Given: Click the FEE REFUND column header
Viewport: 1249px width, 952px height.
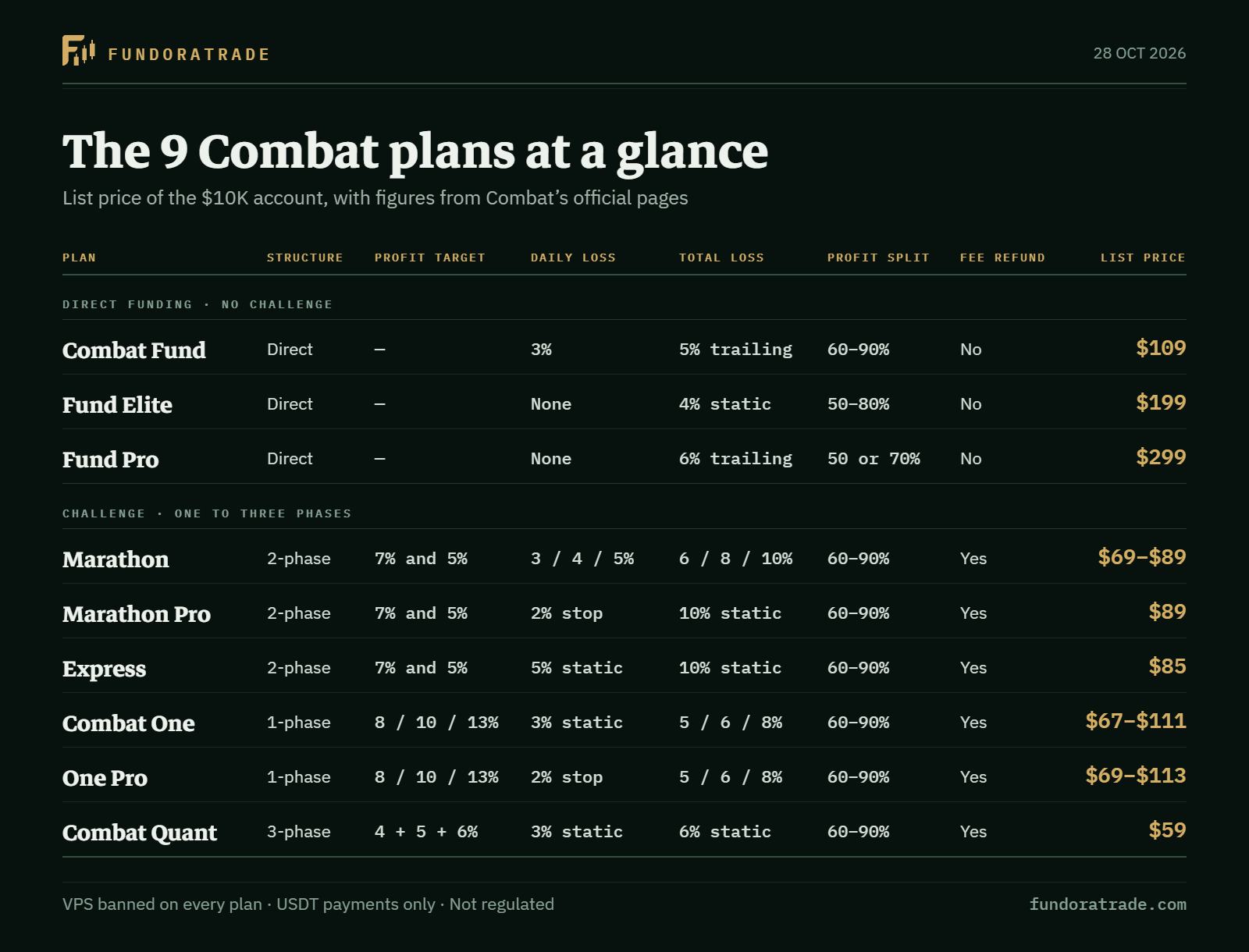Looking at the screenshot, I should (1003, 258).
